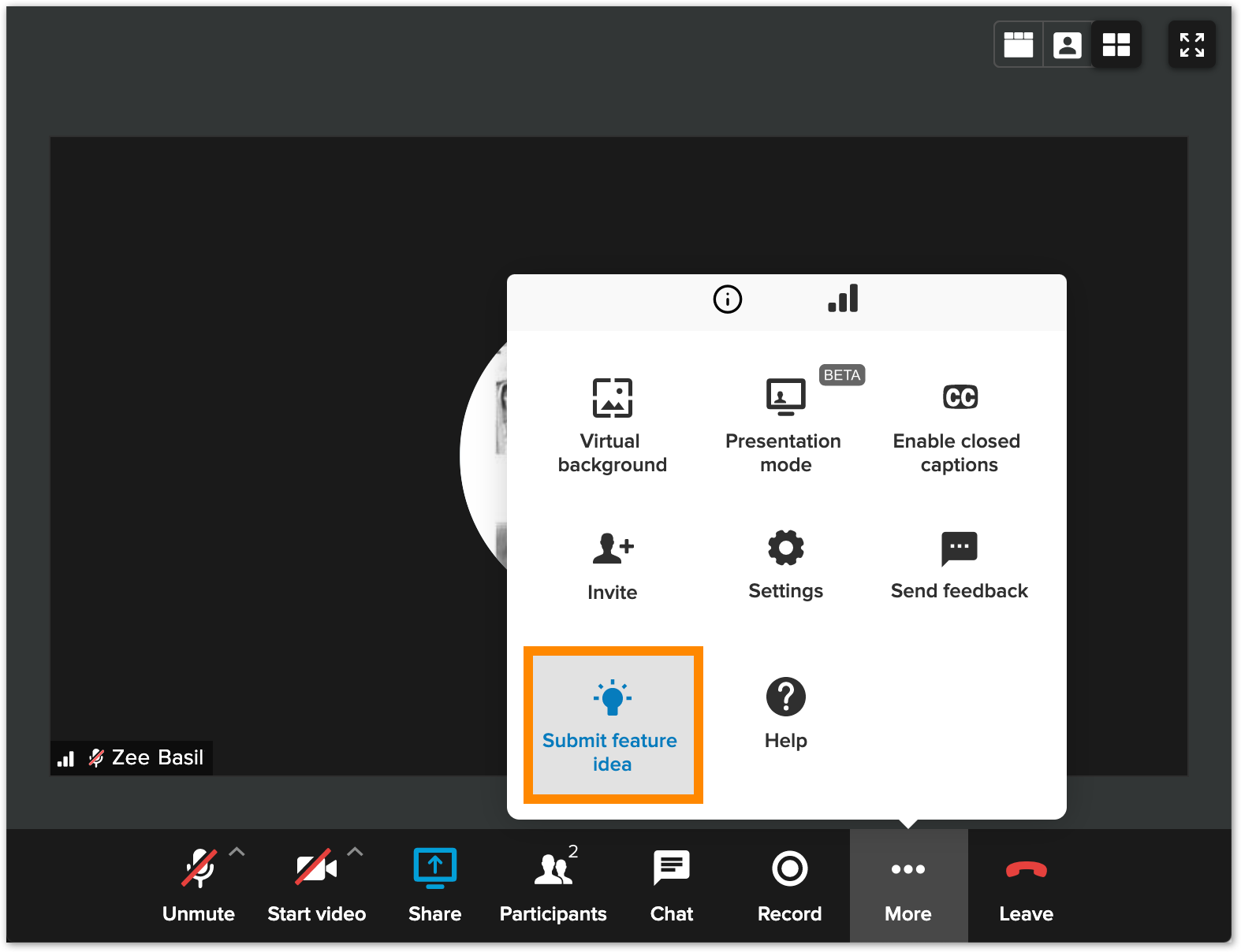1241x952 pixels.
Task: Close the More menu button
Action: [x=908, y=886]
